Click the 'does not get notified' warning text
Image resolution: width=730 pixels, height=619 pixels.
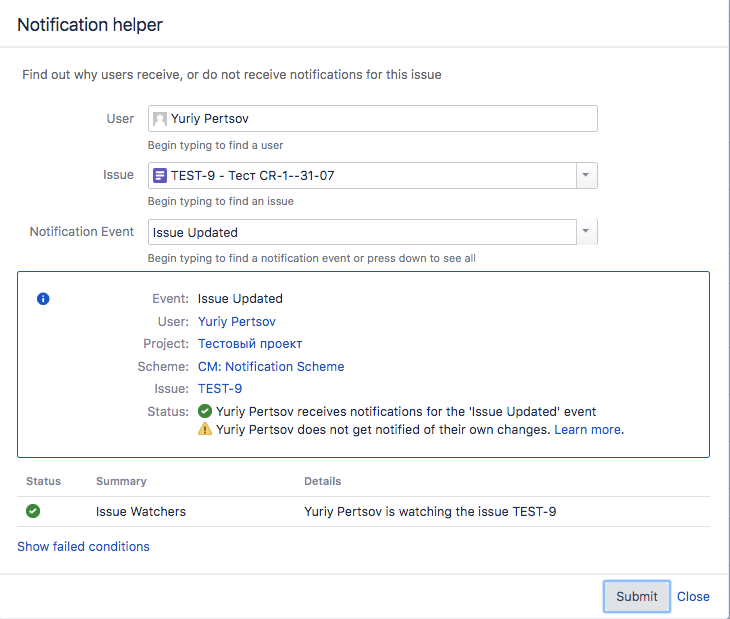[383, 430]
